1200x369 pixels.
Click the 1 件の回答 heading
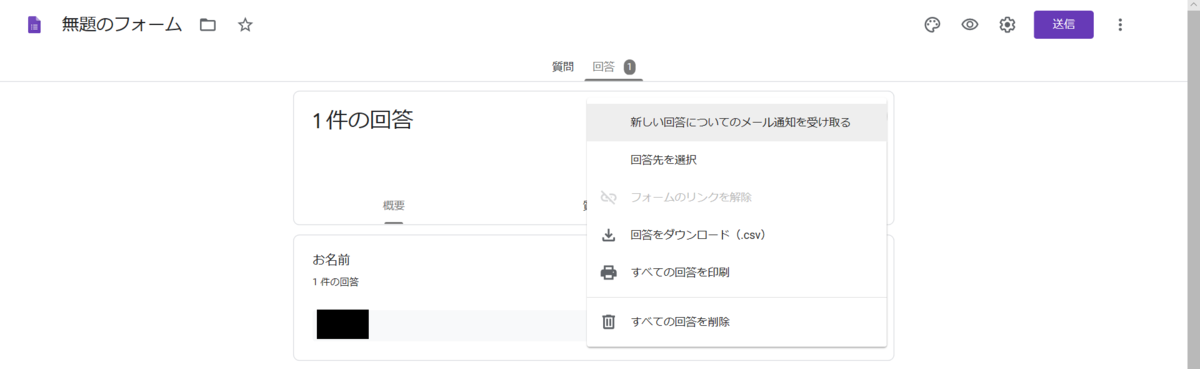coord(362,121)
